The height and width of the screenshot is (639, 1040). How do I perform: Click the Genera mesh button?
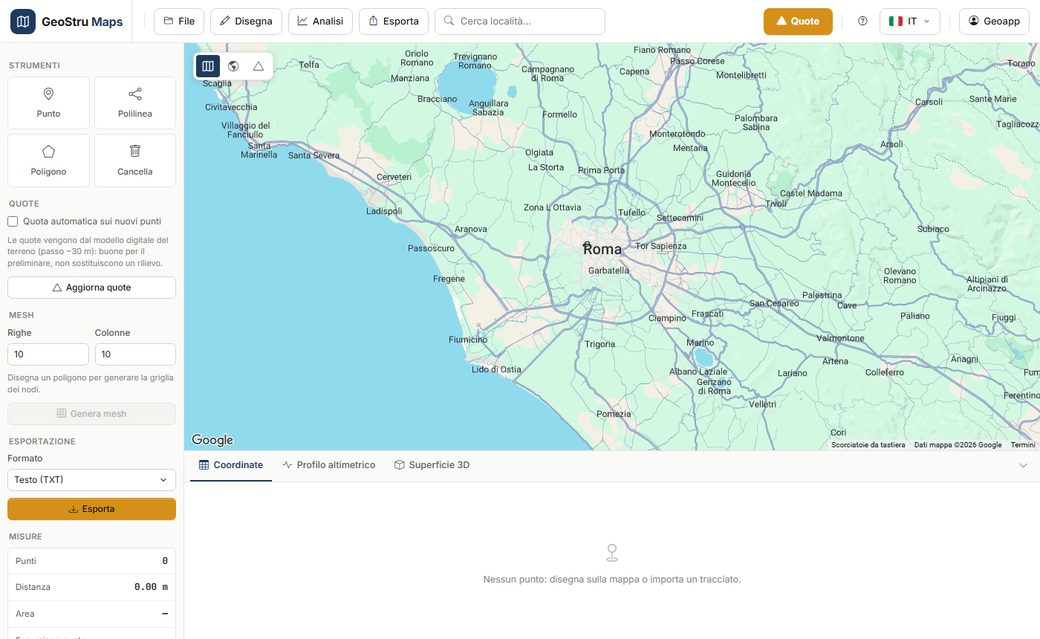tap(92, 413)
